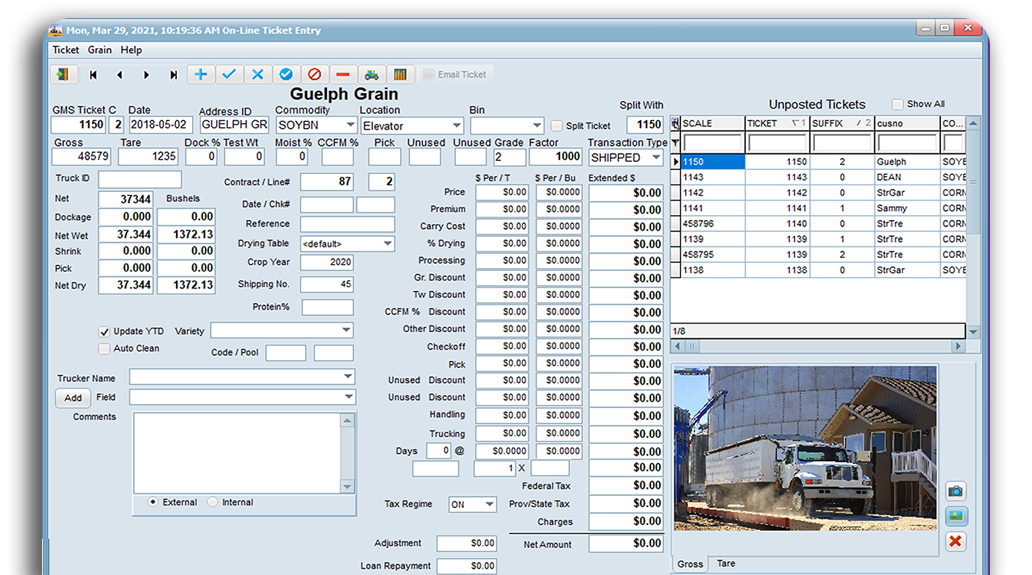Click the Add button next to Field
The image size is (1032, 575).
point(73,398)
